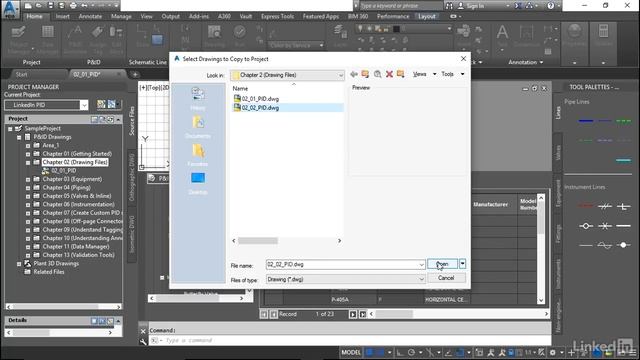This screenshot has height=360, width=640.
Task: Click the Open button
Action: tap(442, 264)
